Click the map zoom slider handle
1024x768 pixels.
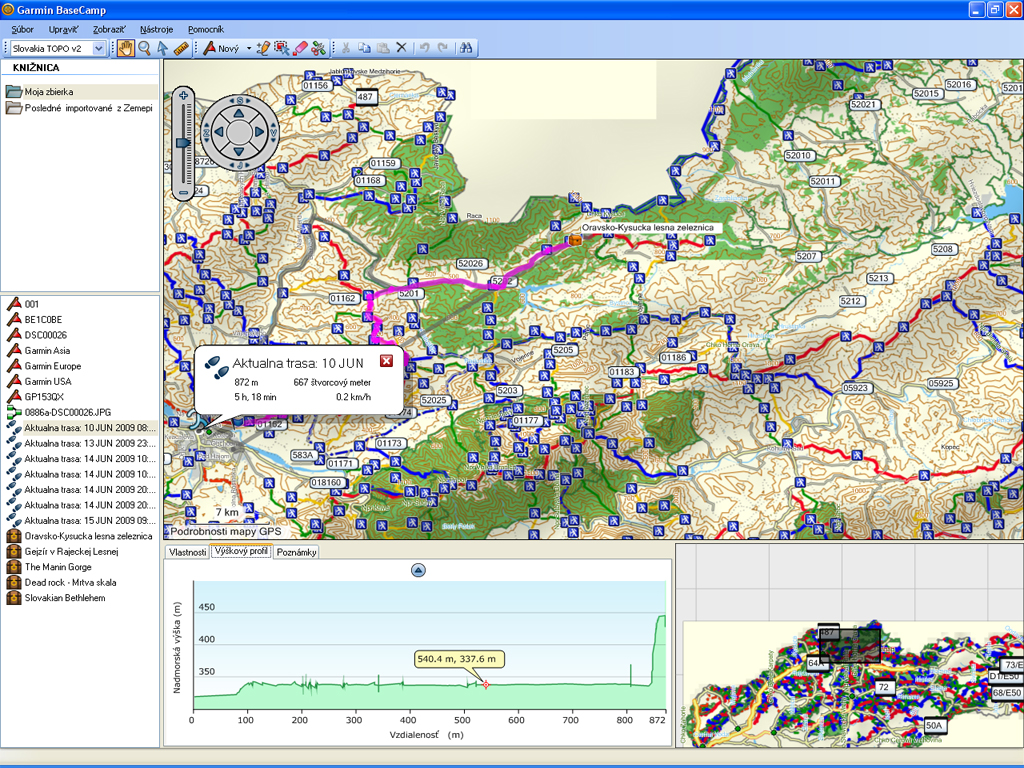point(184,143)
